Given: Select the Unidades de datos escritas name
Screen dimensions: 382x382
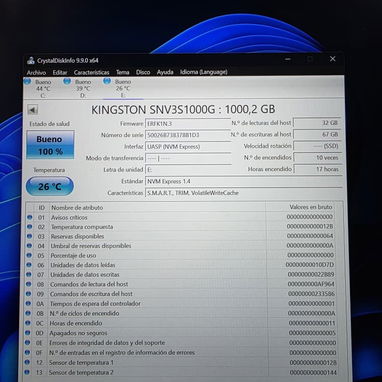Looking at the screenshot, I should tap(85, 275).
